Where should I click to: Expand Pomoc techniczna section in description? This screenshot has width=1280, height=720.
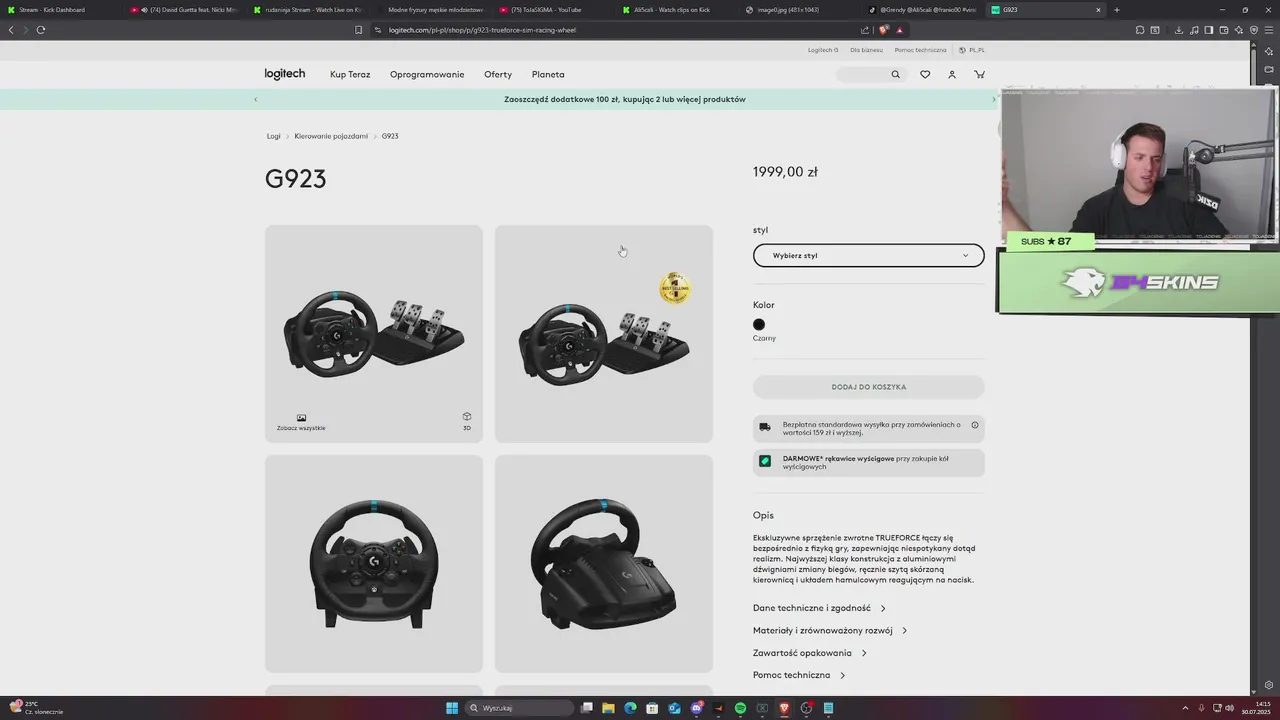[799, 675]
